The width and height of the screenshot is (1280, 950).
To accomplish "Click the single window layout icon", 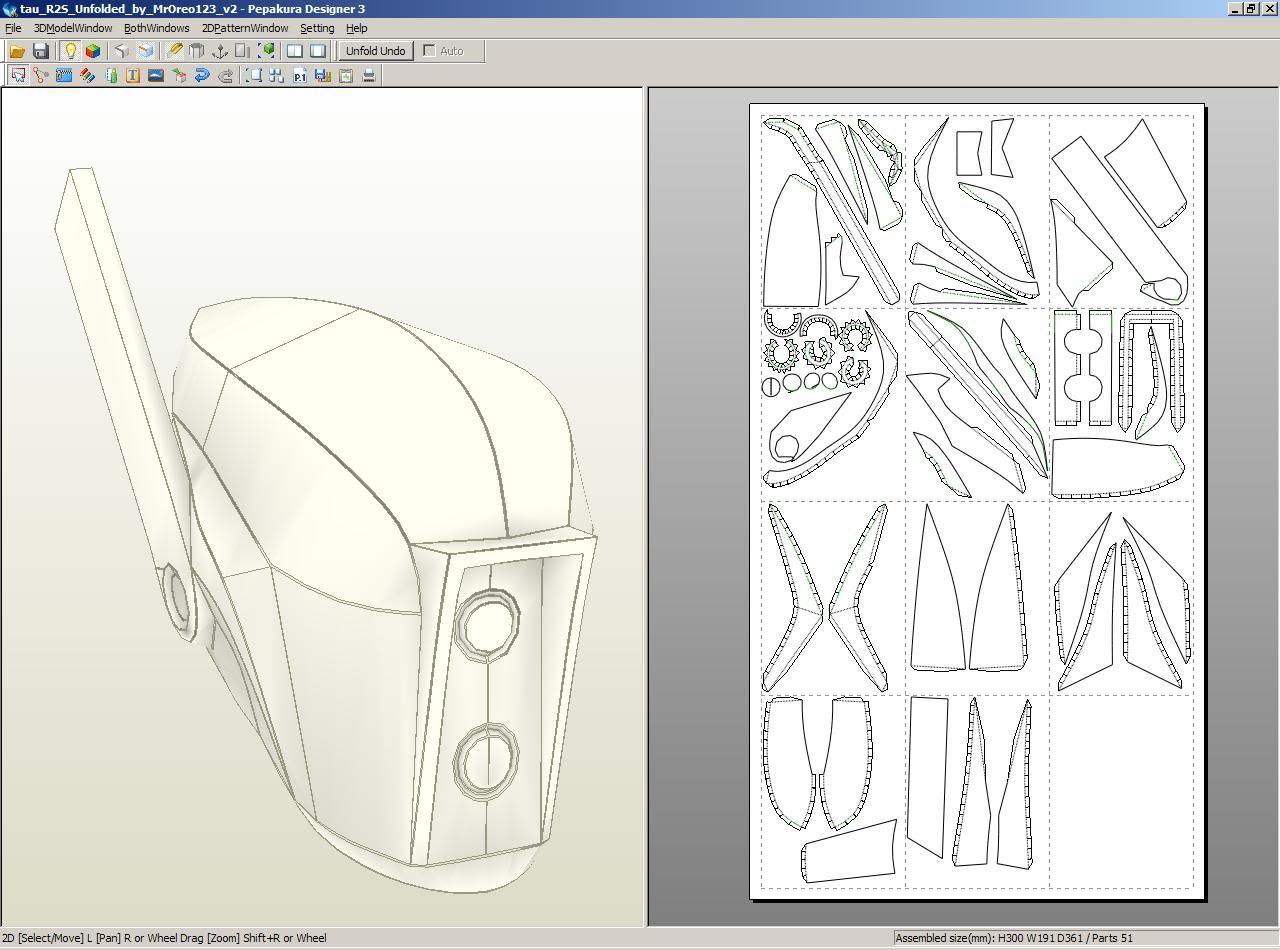I will click(x=318, y=51).
